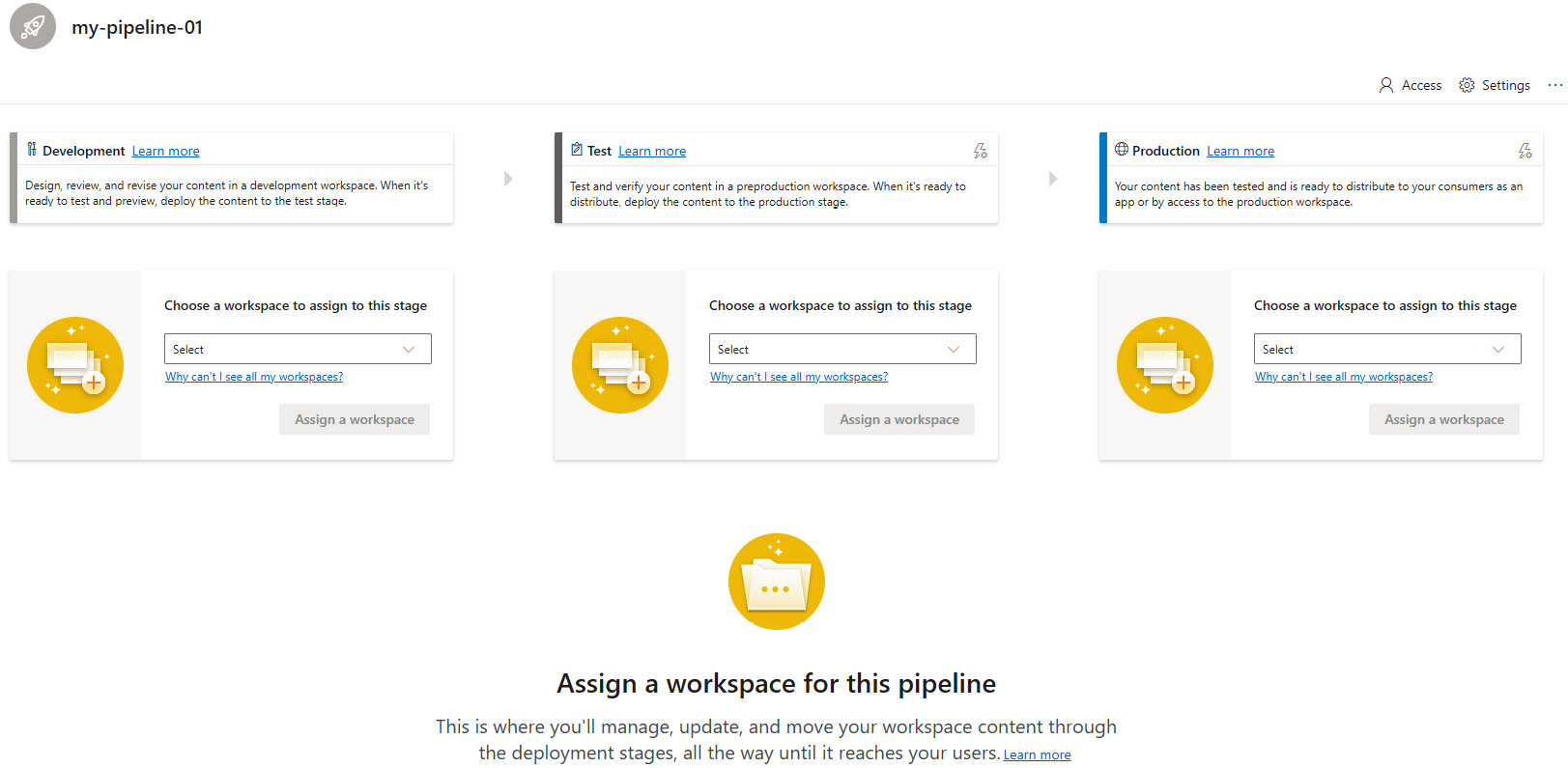Viewport: 1568px width, 768px height.
Task: Open the Access panel
Action: (1410, 85)
